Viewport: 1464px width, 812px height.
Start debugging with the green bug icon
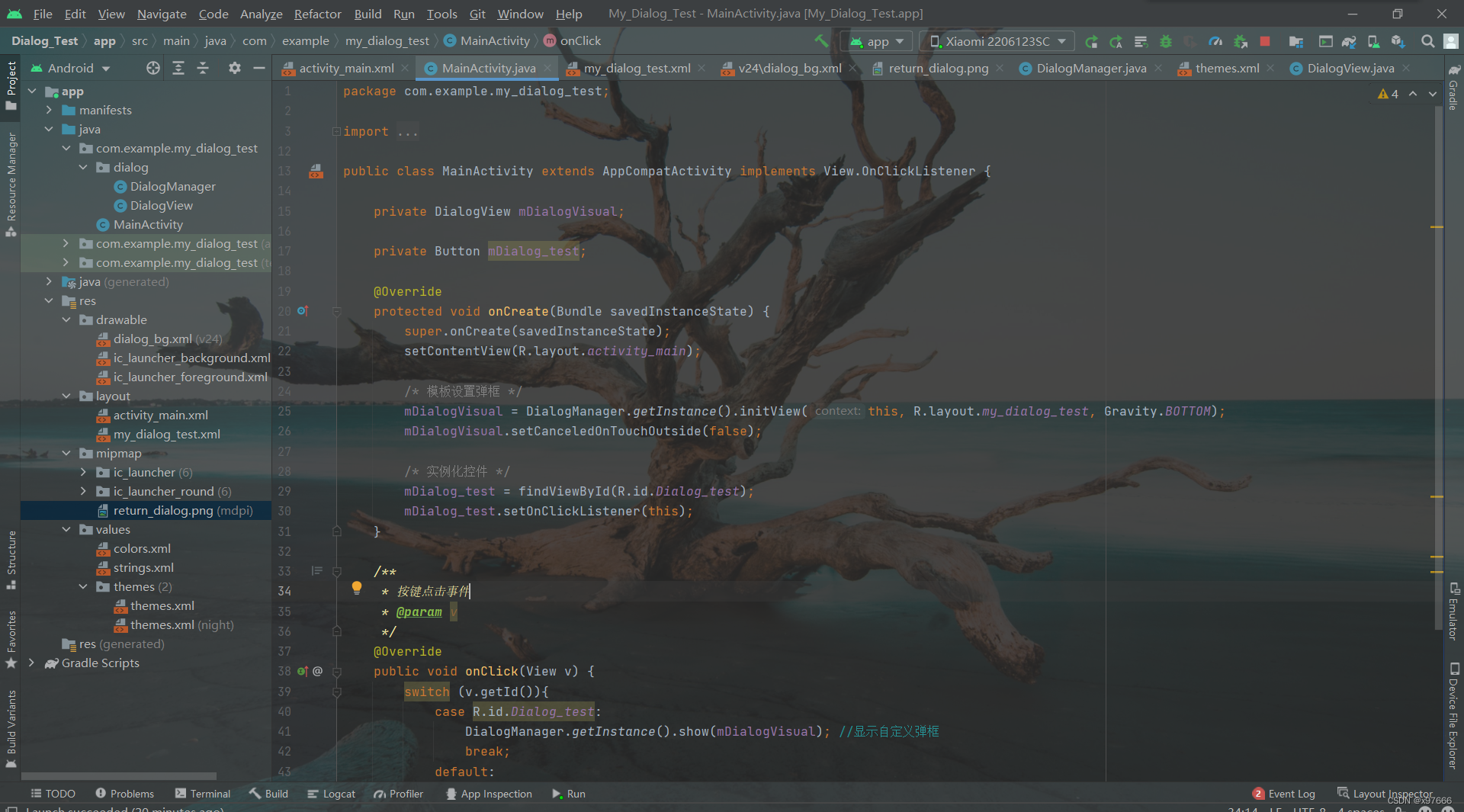[x=1166, y=41]
